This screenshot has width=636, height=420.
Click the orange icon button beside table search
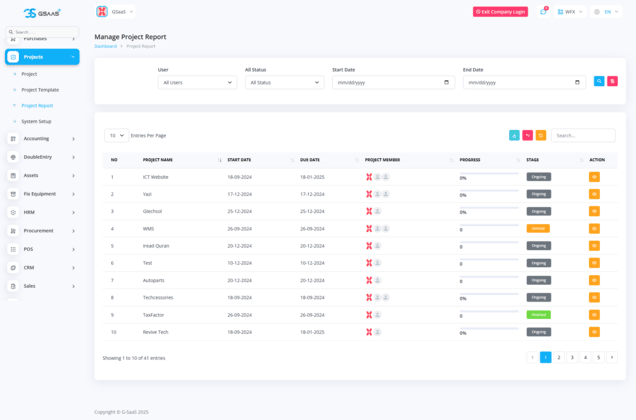(541, 135)
